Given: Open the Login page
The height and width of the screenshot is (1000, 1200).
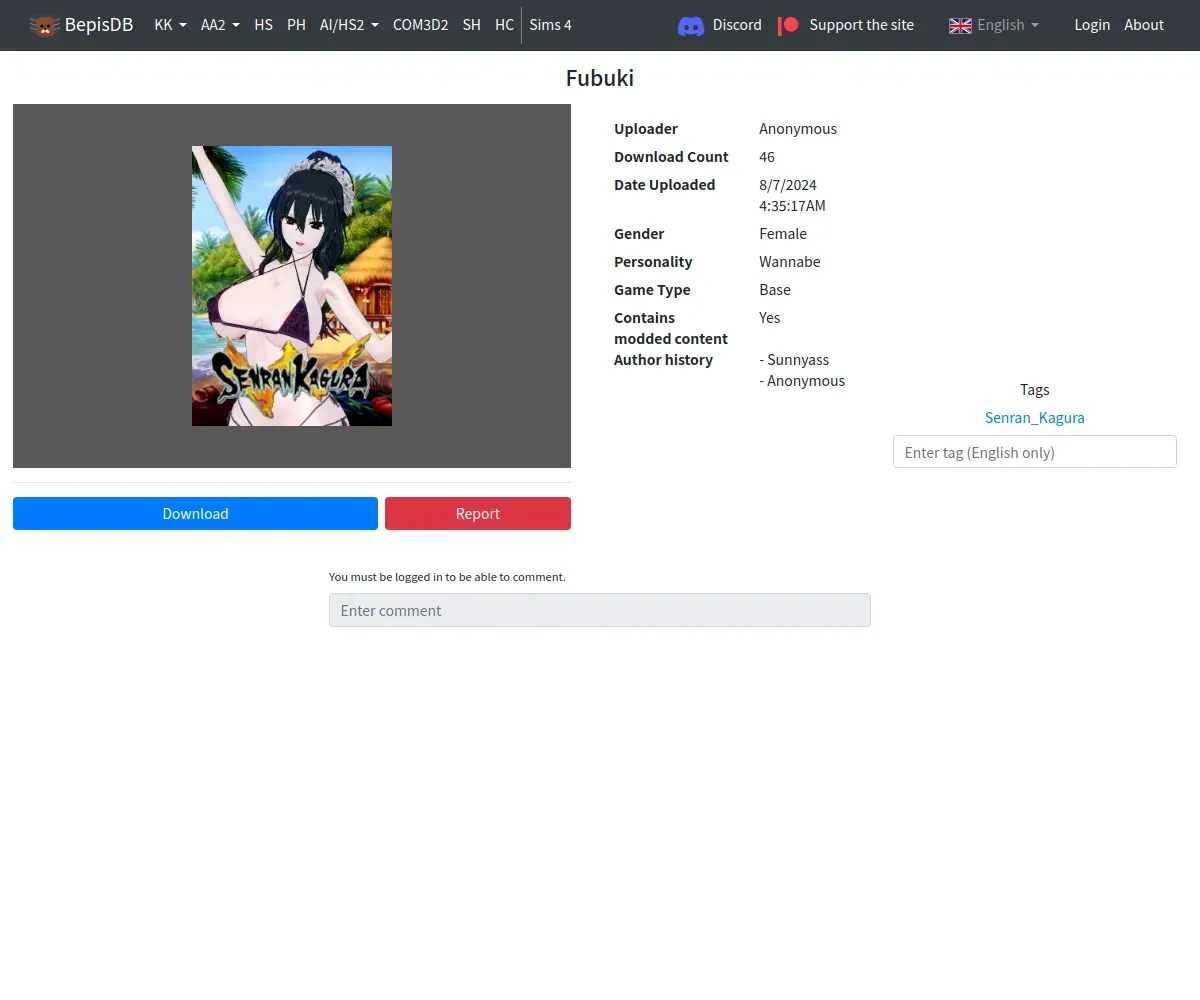Looking at the screenshot, I should click(x=1092, y=25).
